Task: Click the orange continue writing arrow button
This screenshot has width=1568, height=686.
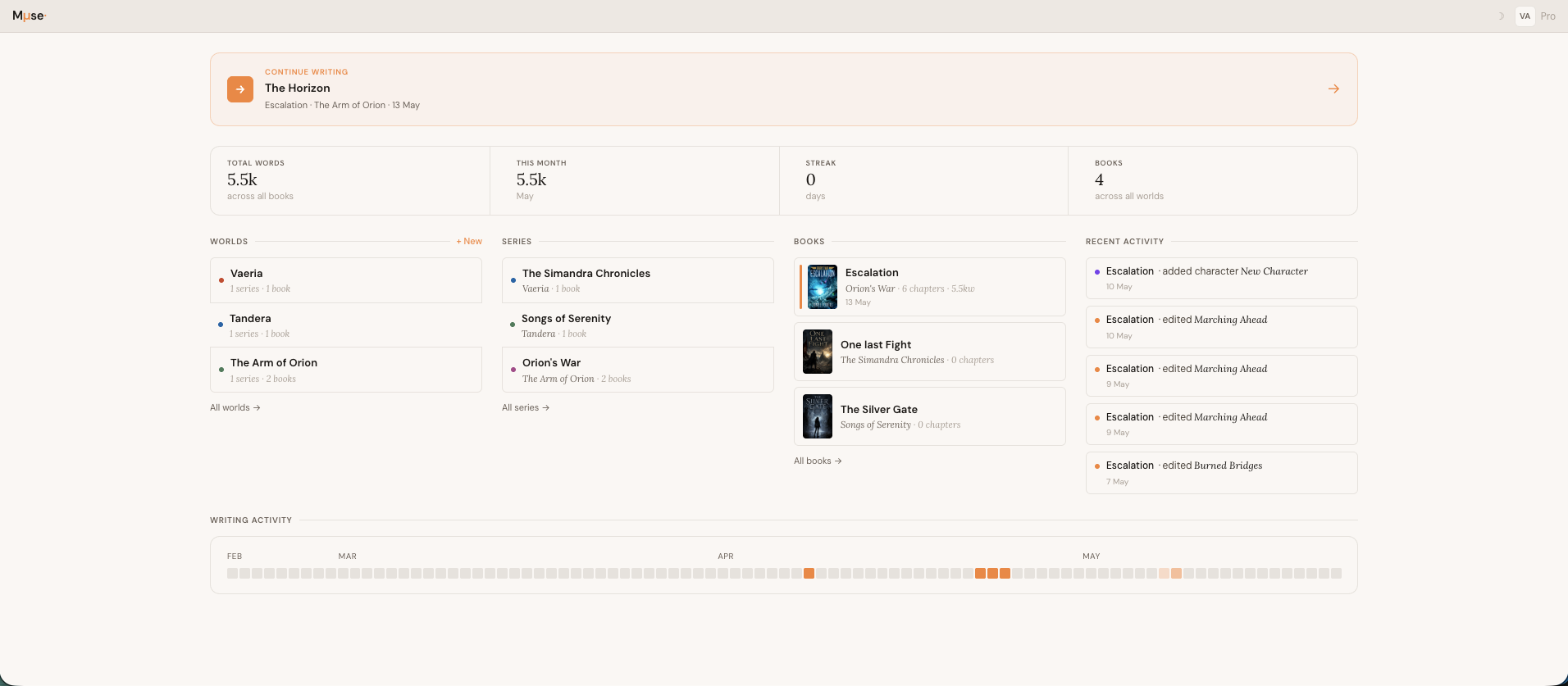Action: (x=240, y=89)
